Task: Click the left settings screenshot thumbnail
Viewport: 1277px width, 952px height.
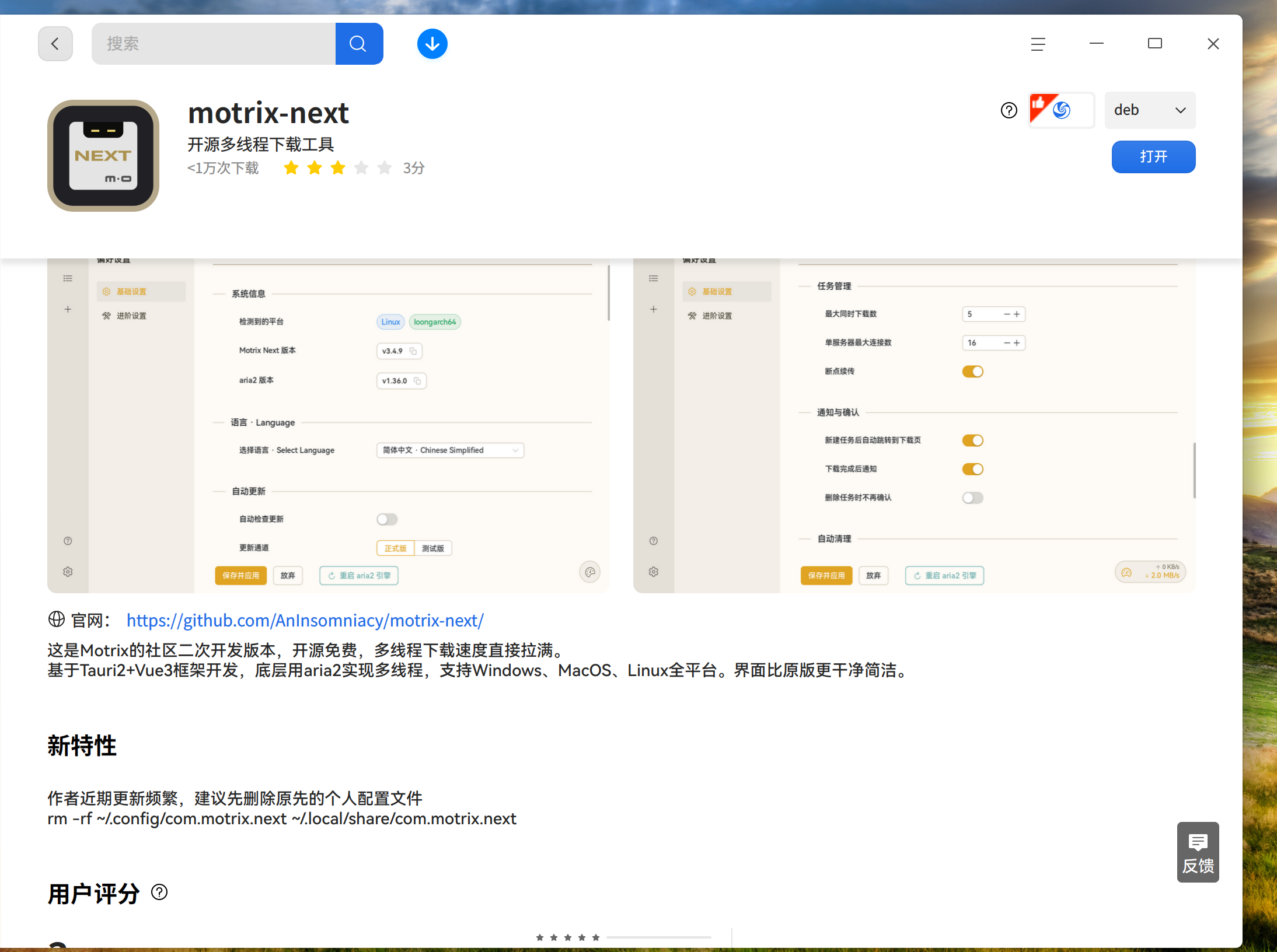Action: coord(329,426)
